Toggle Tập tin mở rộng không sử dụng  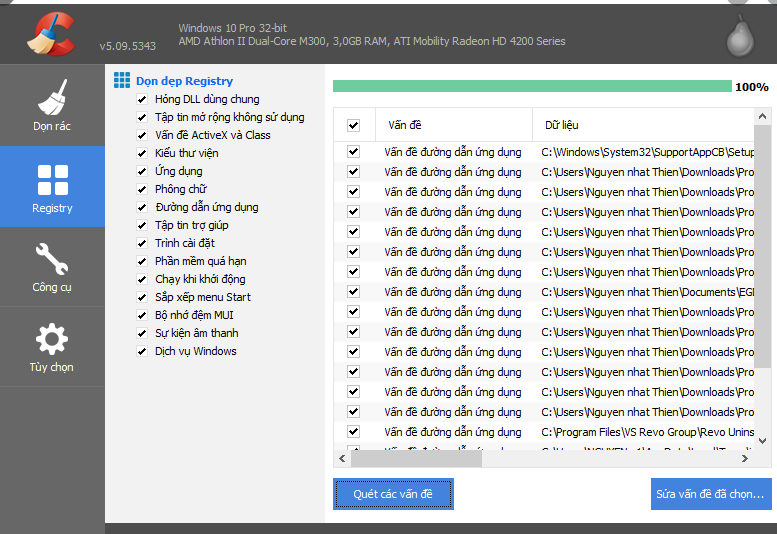[x=142, y=117]
